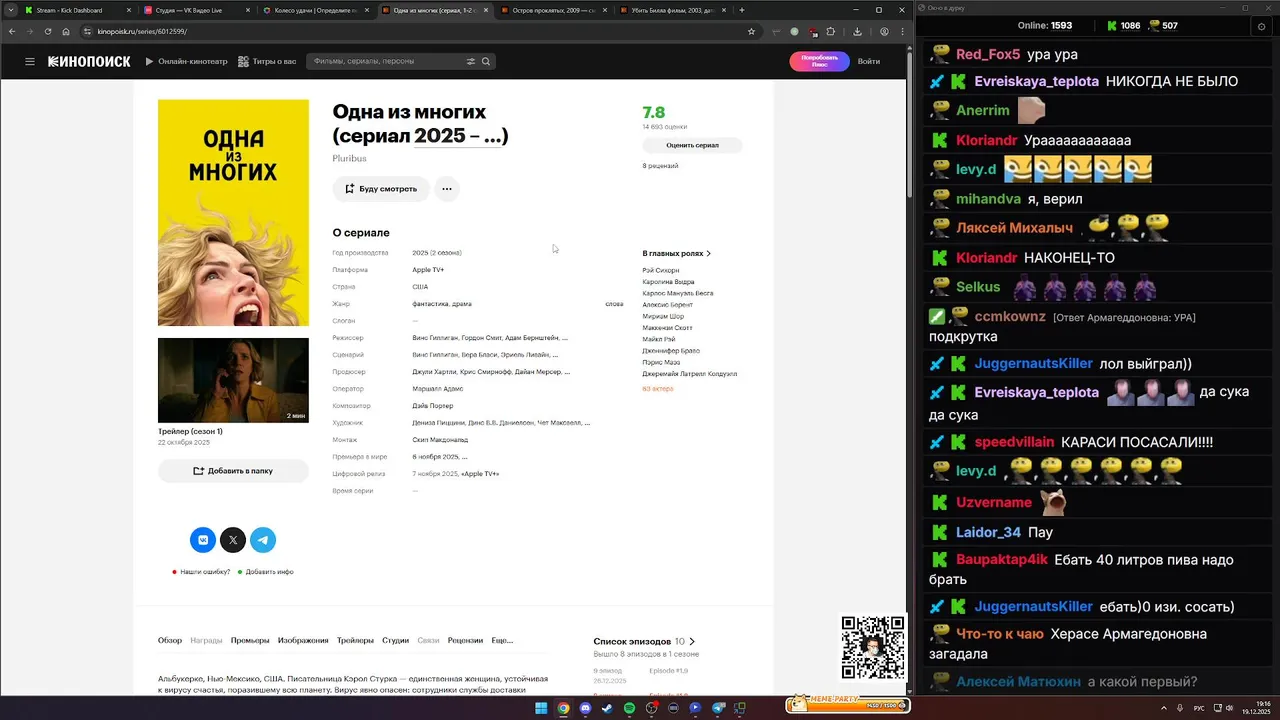Open the Награды section tab
This screenshot has width=1280, height=720.
point(206,640)
